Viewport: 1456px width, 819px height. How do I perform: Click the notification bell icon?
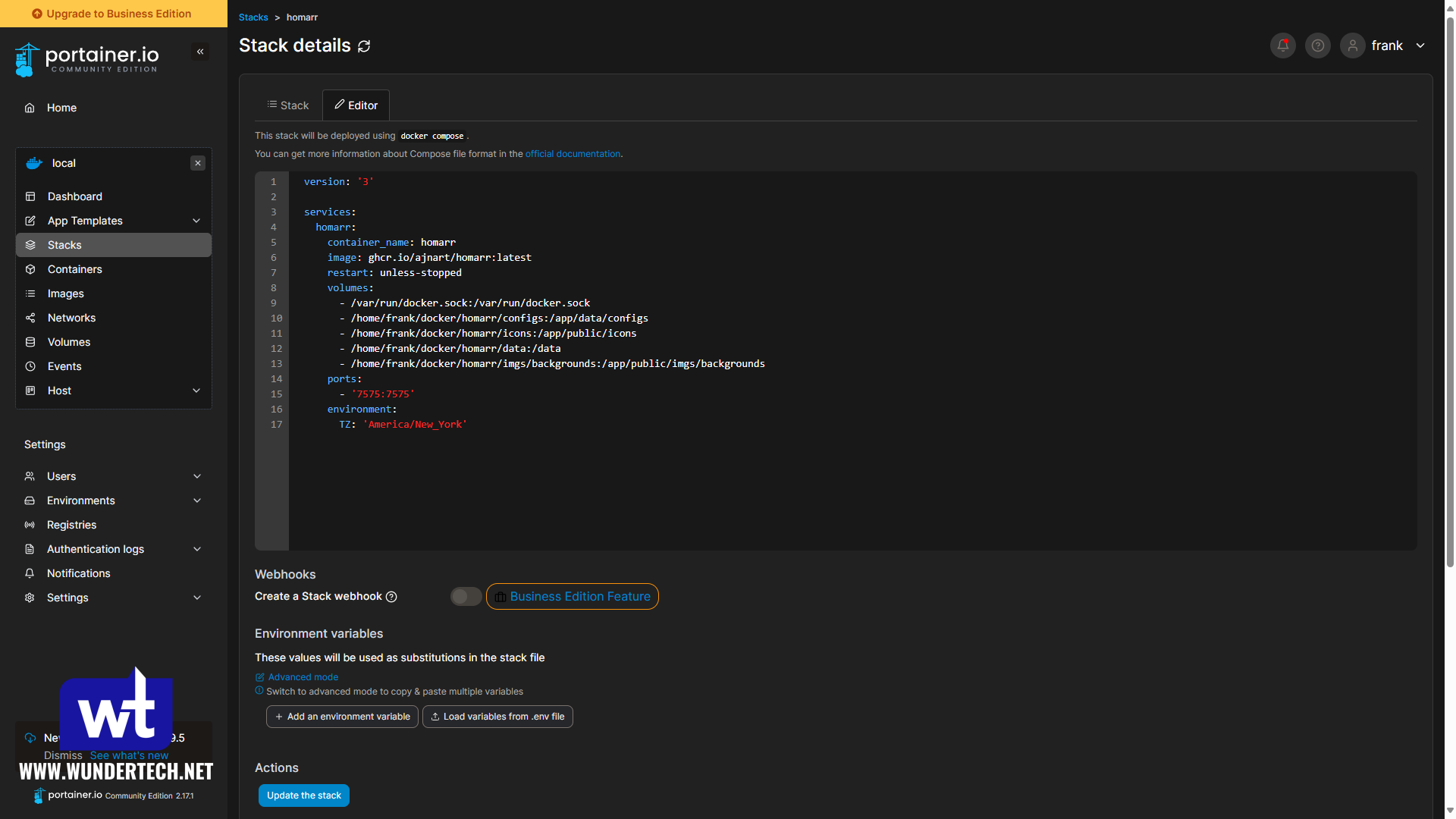[x=1283, y=45]
